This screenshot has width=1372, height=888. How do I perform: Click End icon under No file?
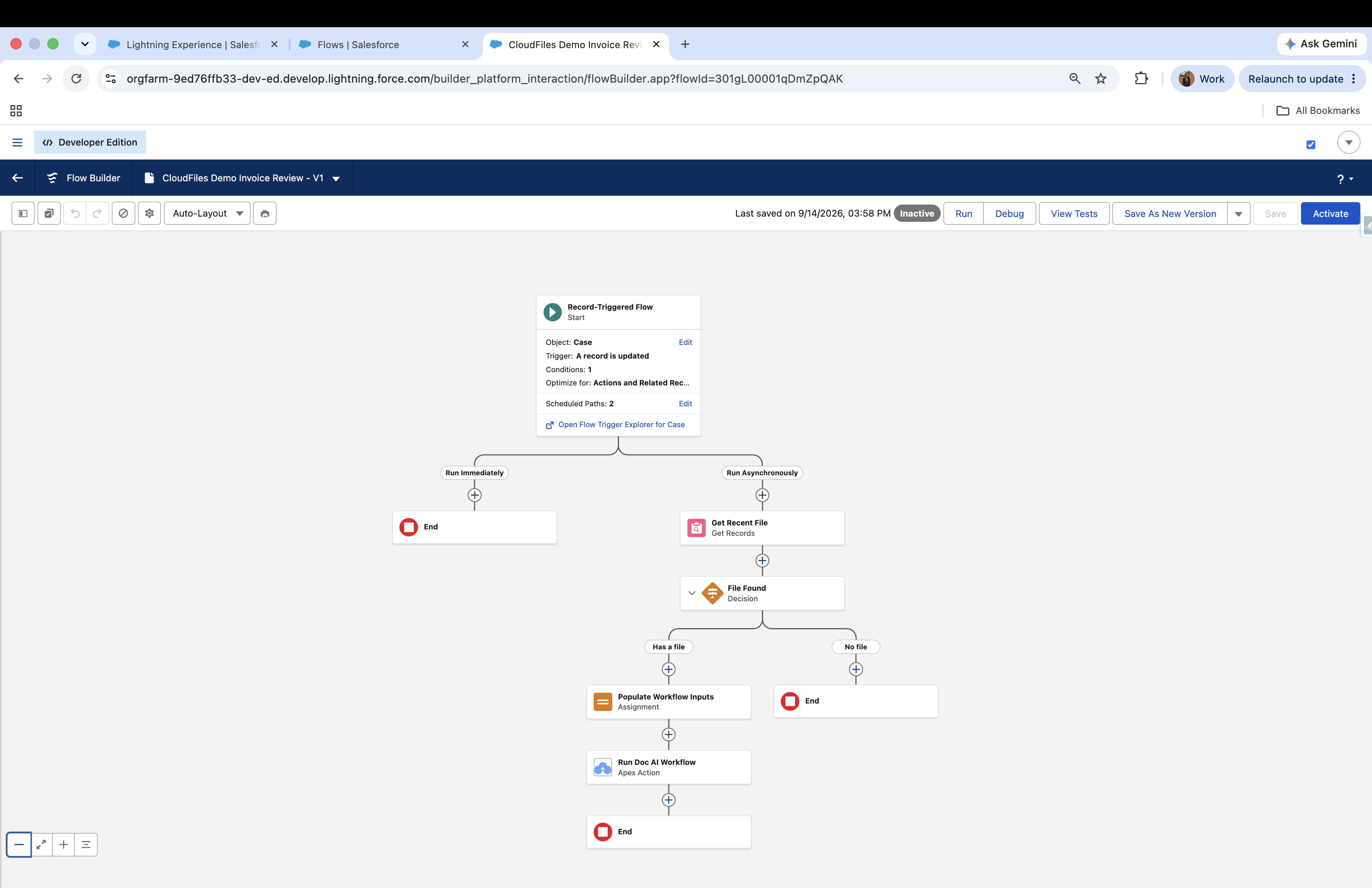click(790, 701)
